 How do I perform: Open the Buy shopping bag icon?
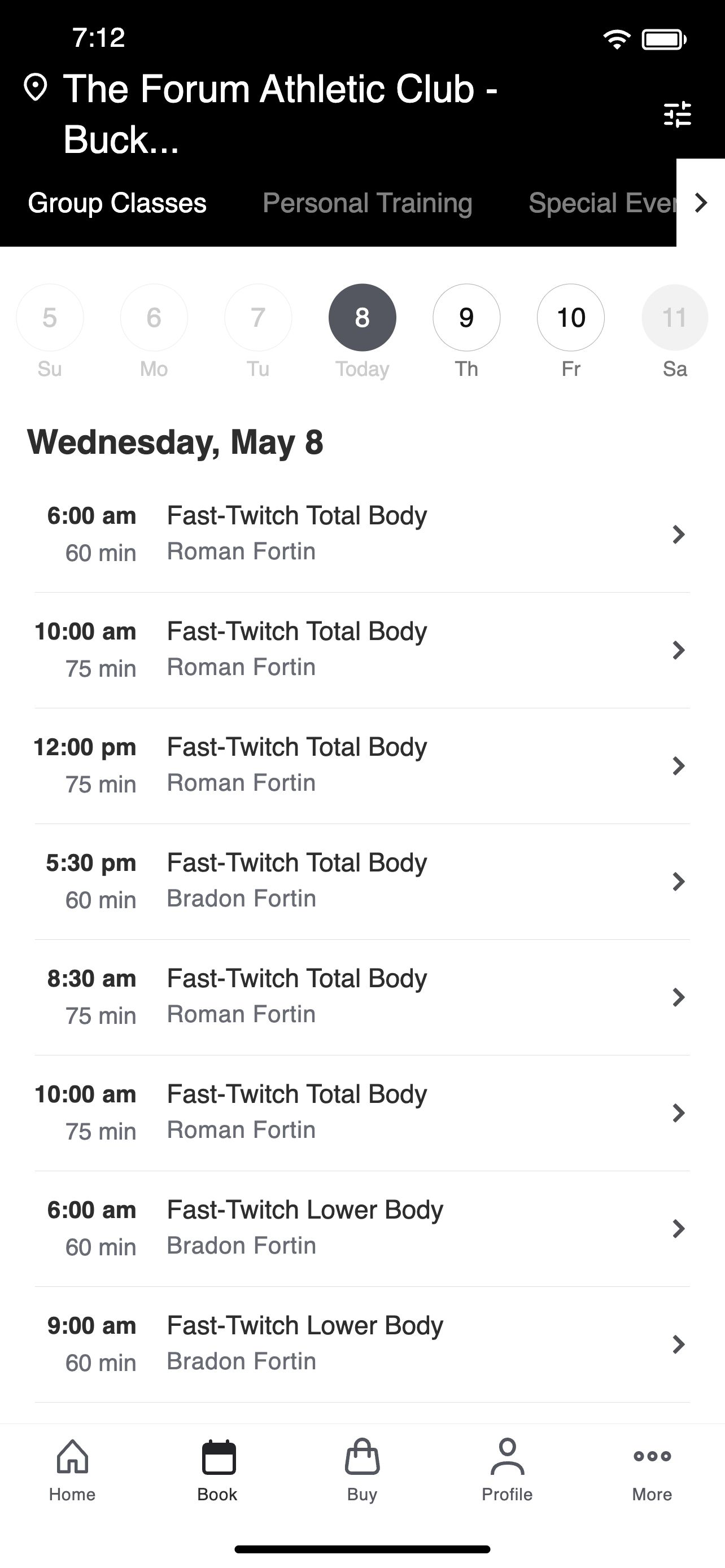[x=362, y=1457]
